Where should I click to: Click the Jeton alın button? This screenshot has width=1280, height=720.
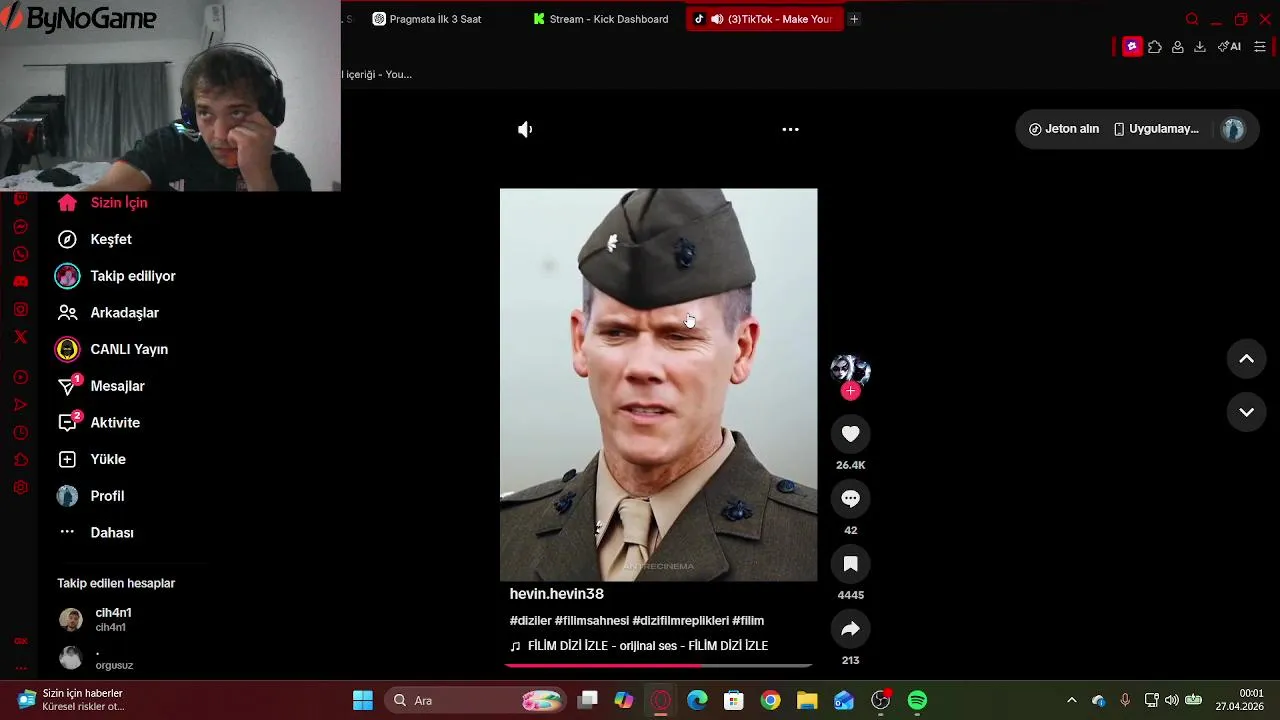[x=1064, y=129]
